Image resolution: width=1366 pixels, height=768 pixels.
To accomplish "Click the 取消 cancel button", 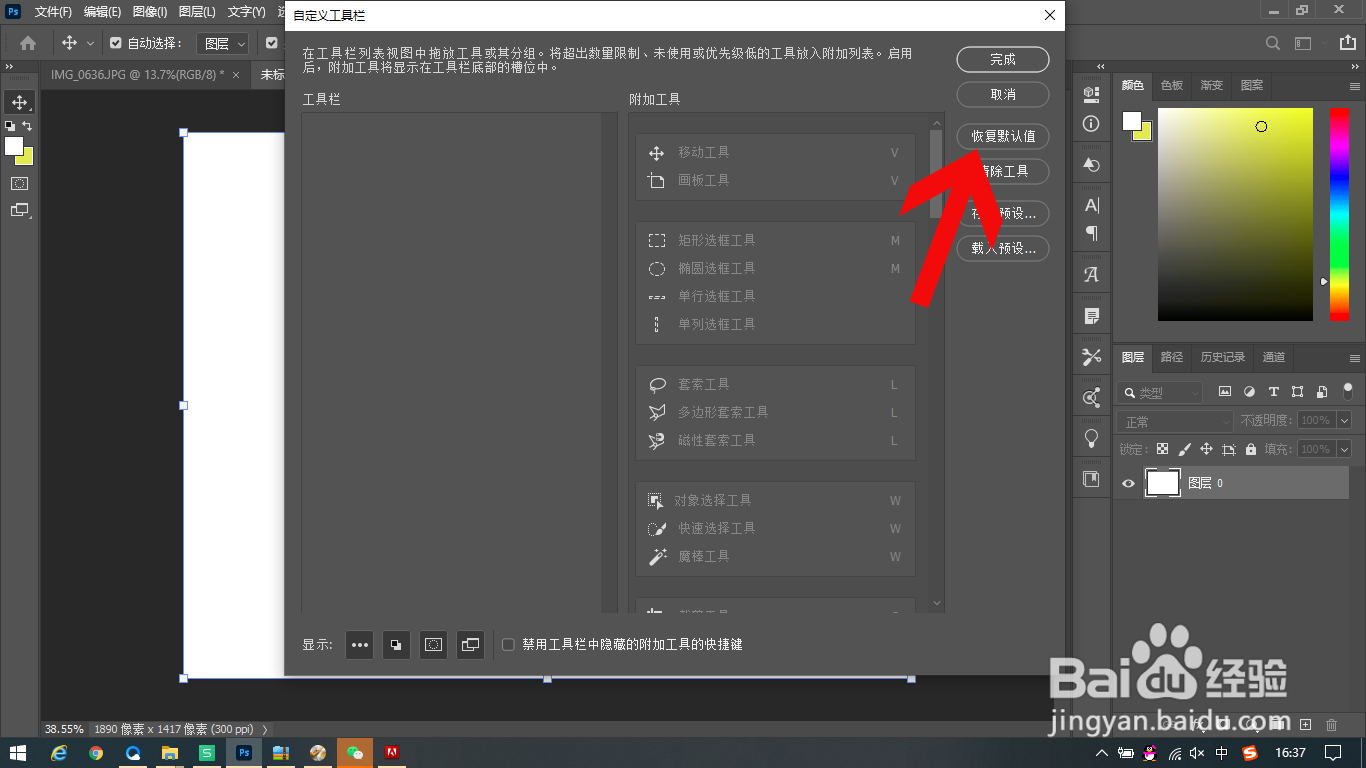I will [1003, 94].
